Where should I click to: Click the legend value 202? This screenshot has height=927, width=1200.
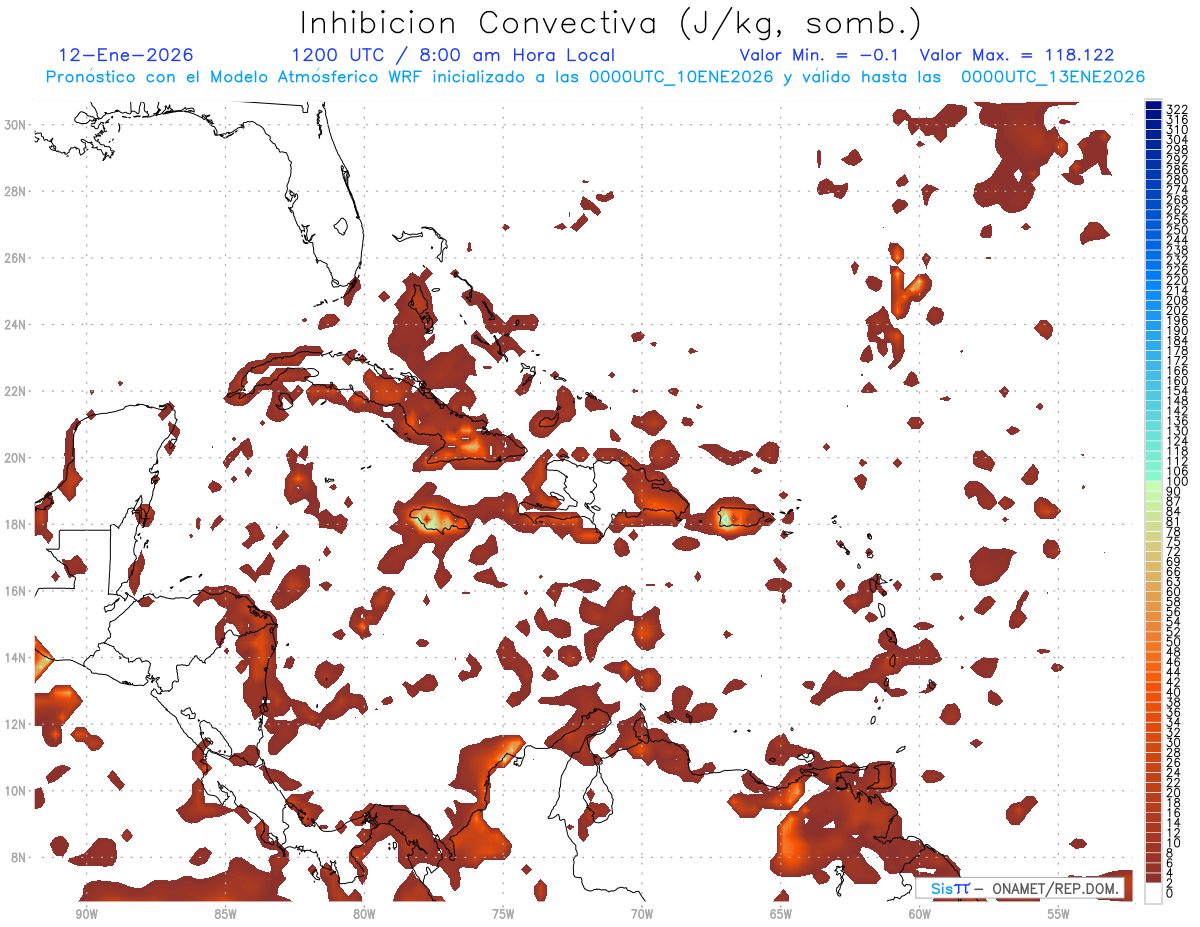click(1177, 310)
